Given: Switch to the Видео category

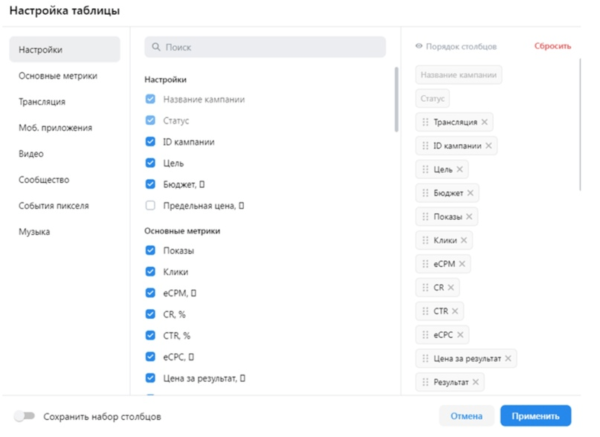Looking at the screenshot, I should [31, 154].
